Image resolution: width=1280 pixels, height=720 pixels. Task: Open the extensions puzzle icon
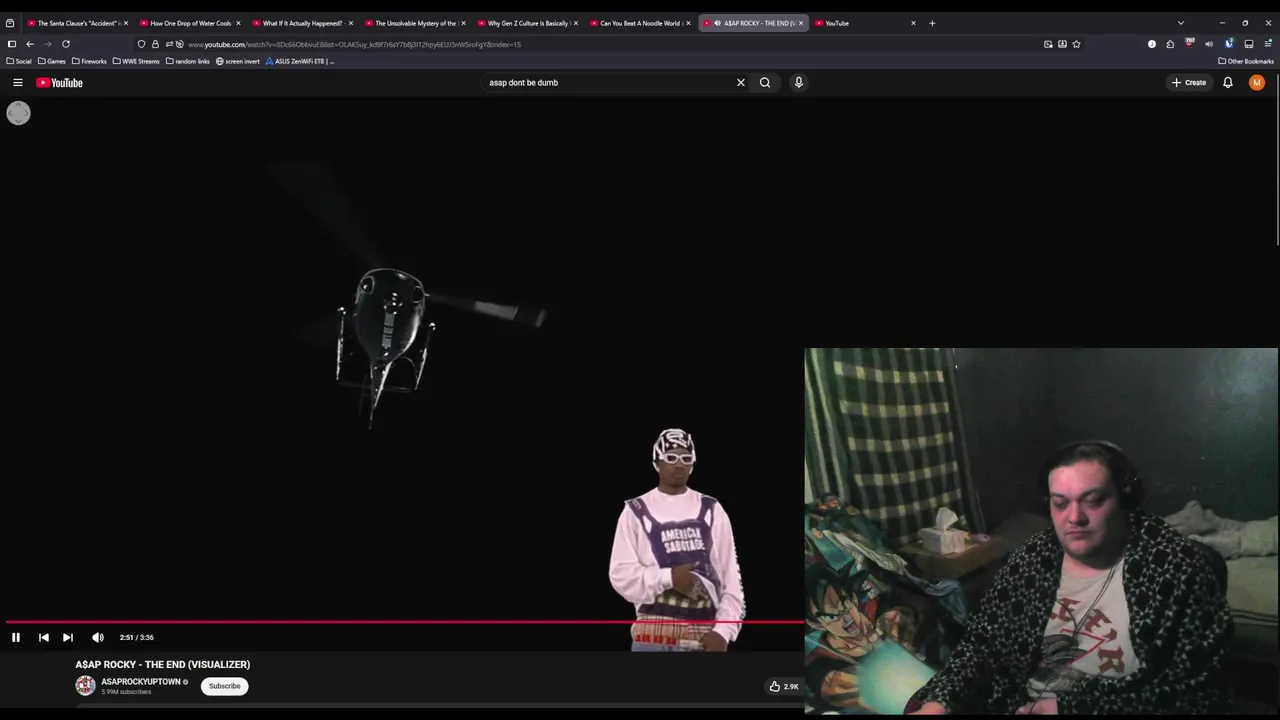[x=1170, y=44]
